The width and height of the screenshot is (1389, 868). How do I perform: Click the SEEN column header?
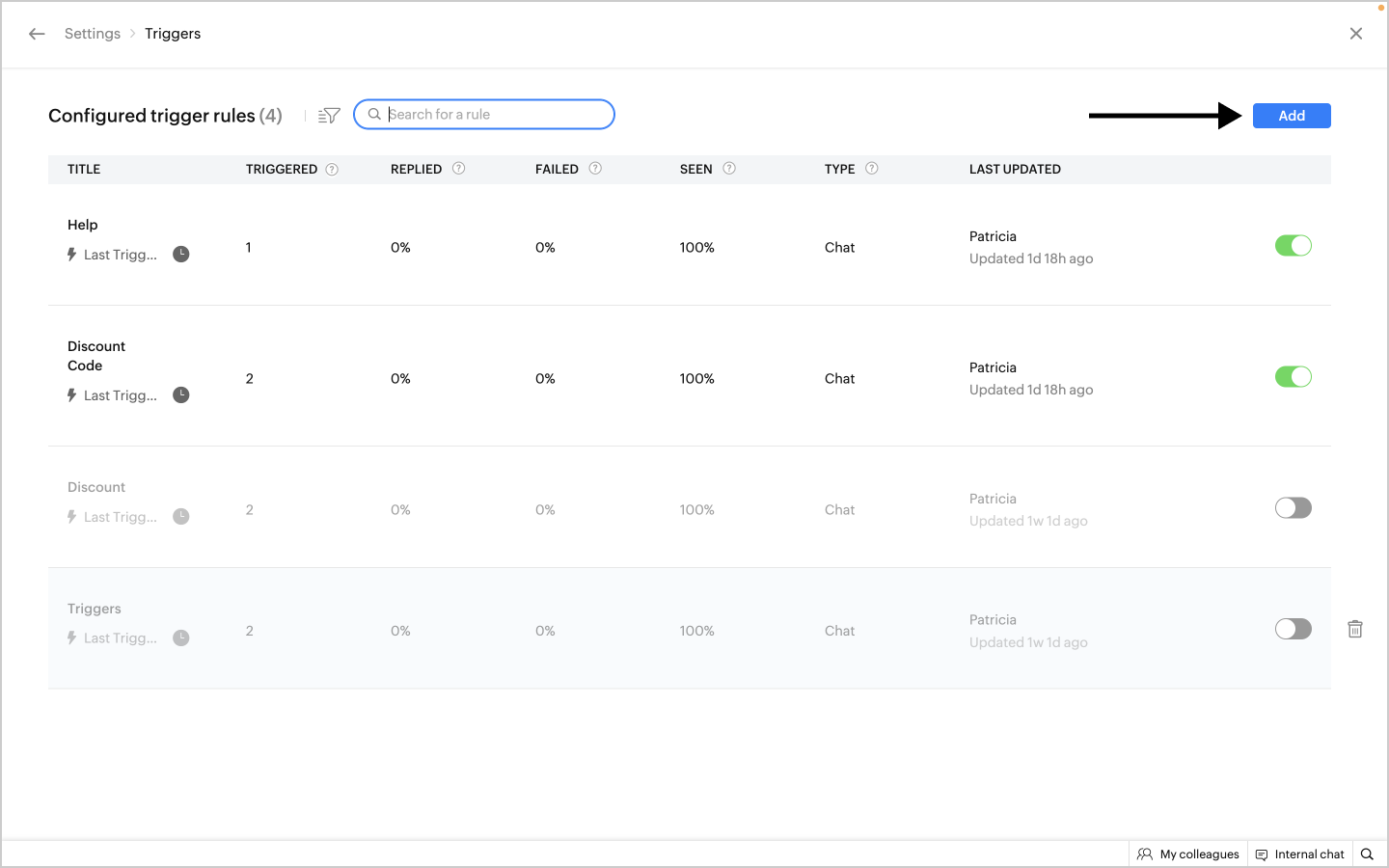pyautogui.click(x=696, y=169)
